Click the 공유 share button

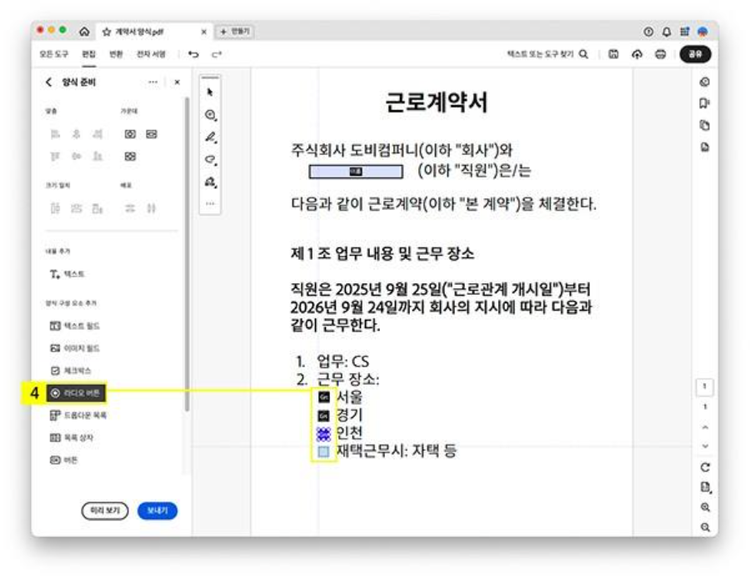(695, 54)
